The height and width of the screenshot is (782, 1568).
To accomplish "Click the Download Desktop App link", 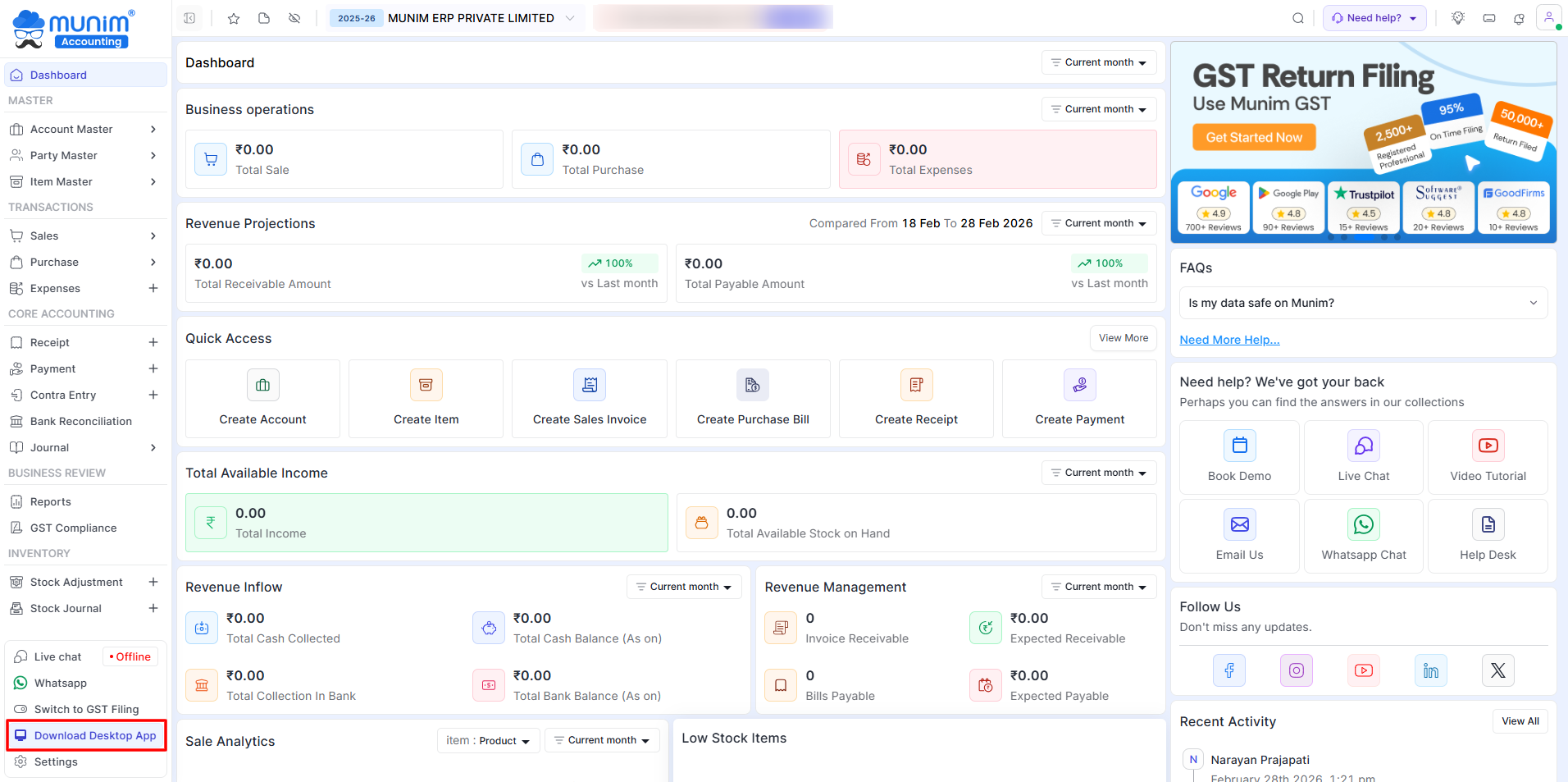I will tap(94, 735).
